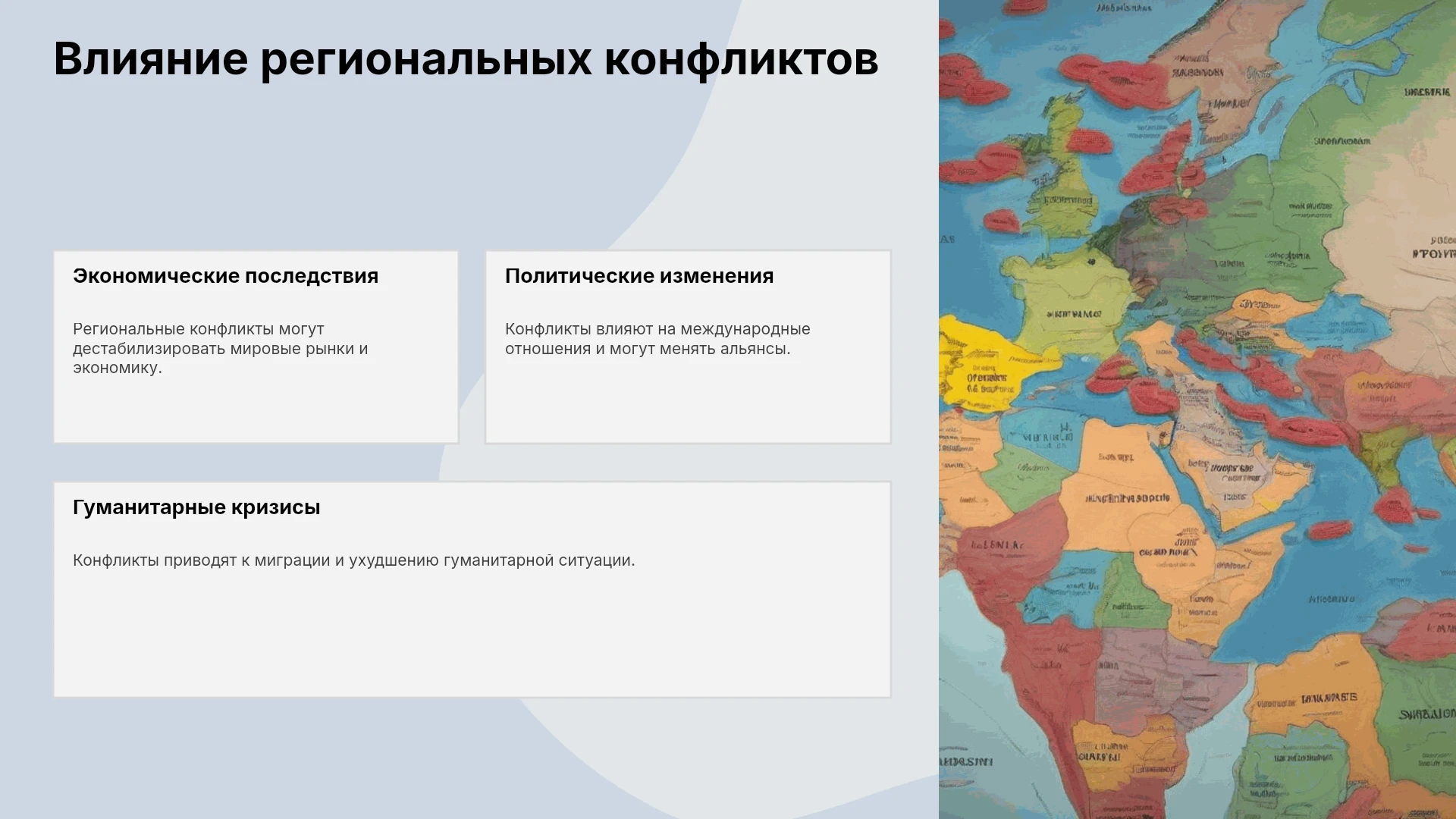Select the Экономические последствия card box

pos(256,347)
